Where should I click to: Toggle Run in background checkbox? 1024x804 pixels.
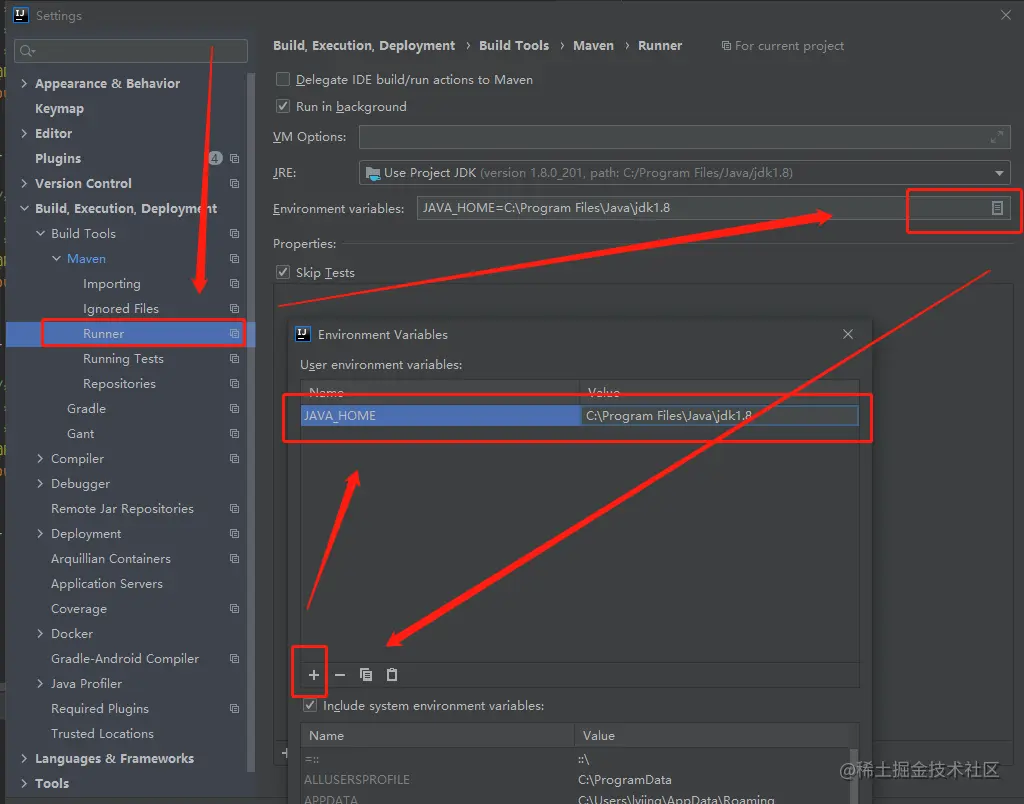coord(283,106)
